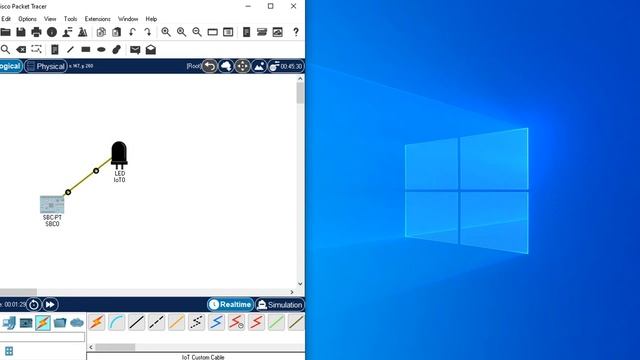
Task: Open the View menu
Action: (x=50, y=19)
